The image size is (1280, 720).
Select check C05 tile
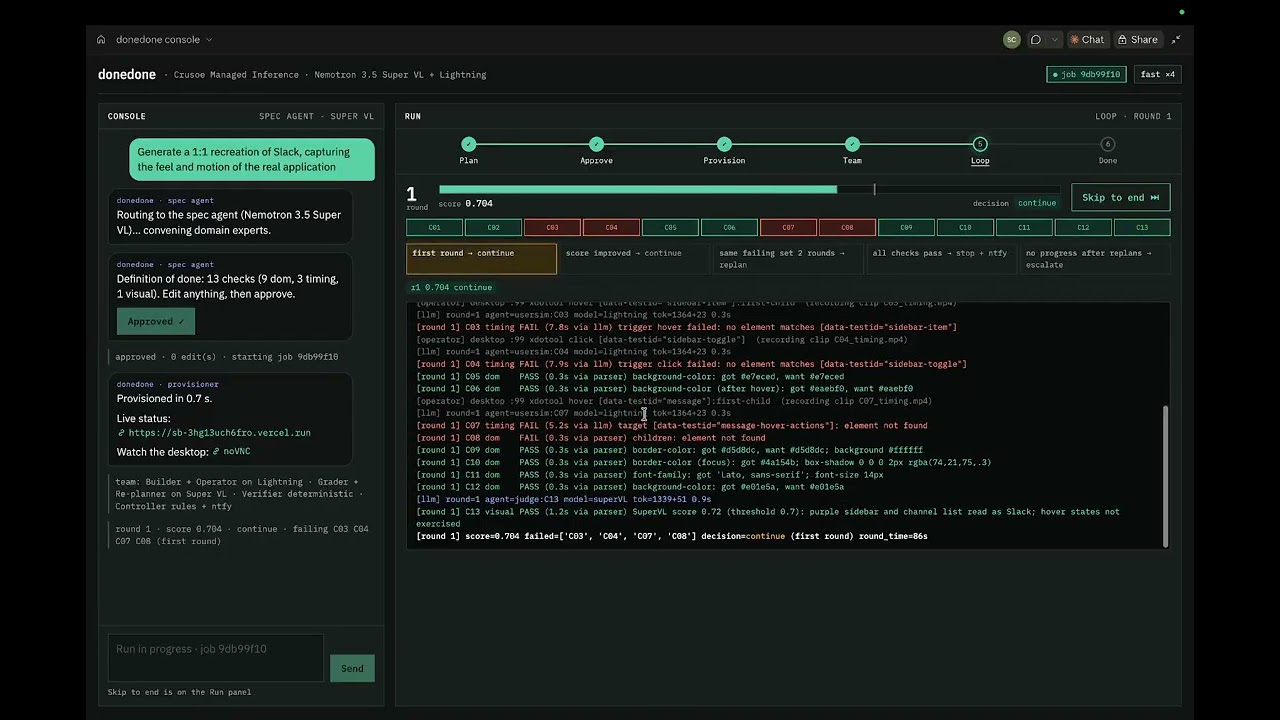(670, 227)
